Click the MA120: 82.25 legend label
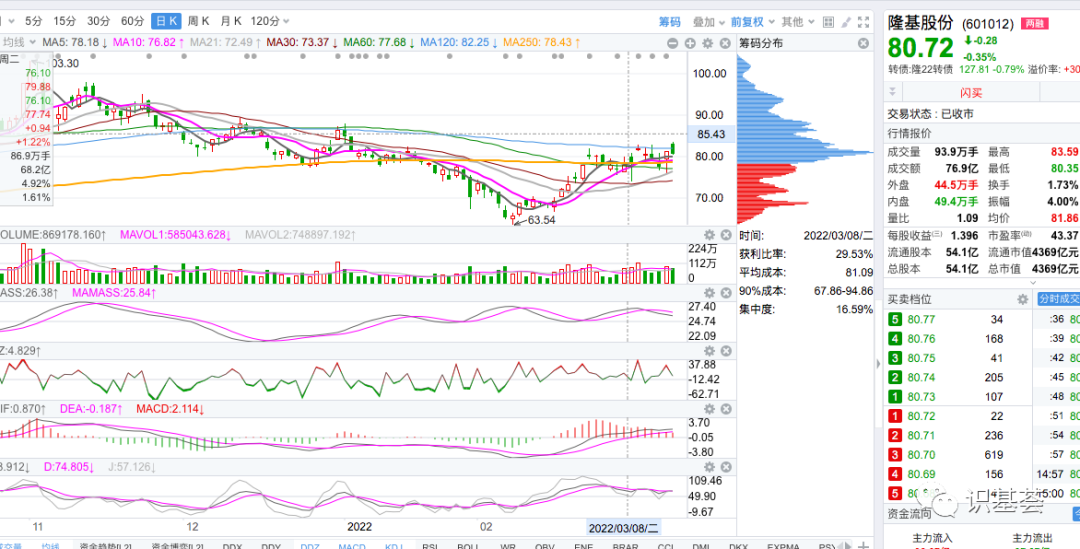This screenshot has width=1080, height=549. (x=459, y=43)
